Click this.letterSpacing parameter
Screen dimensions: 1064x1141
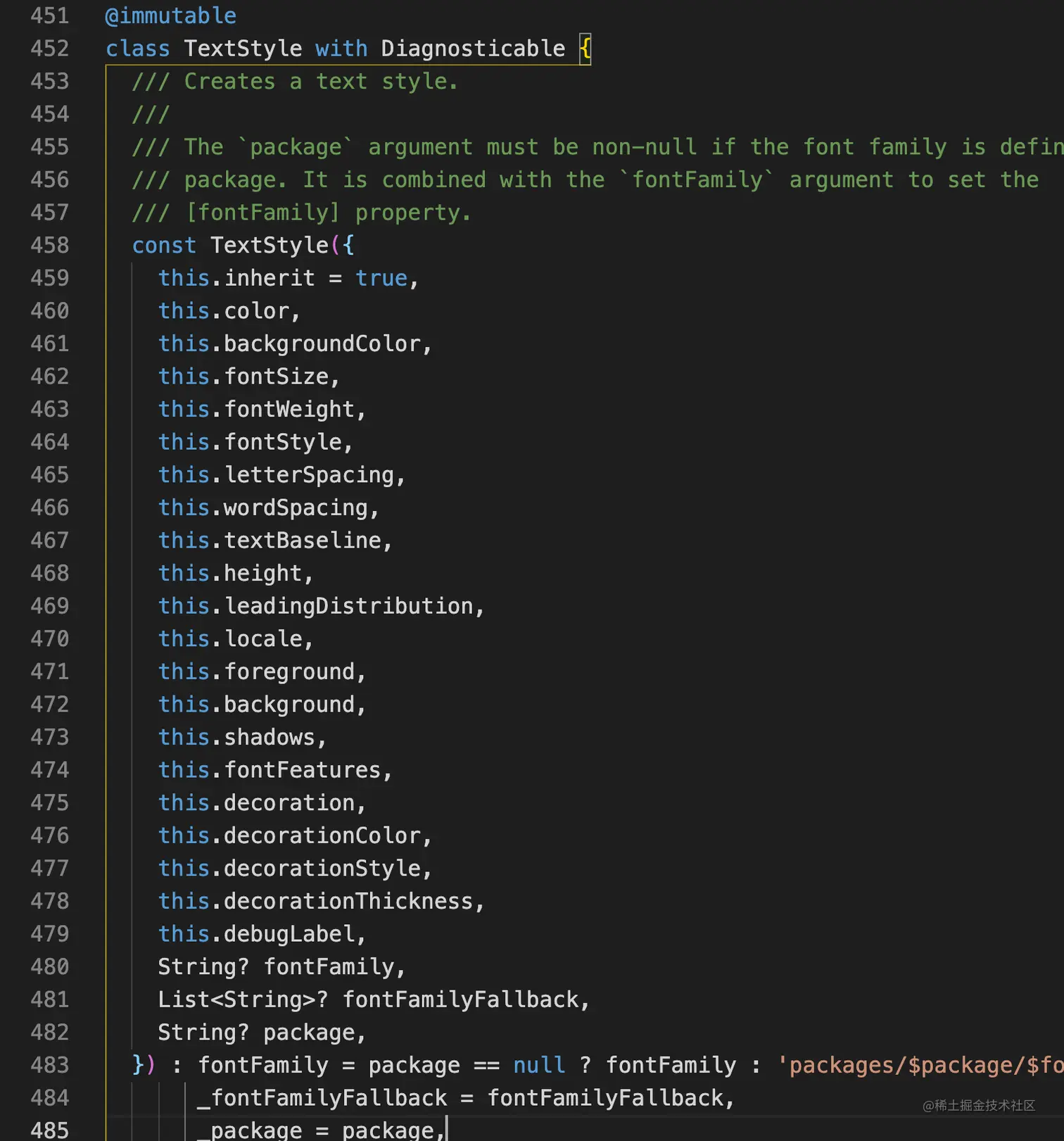(277, 474)
